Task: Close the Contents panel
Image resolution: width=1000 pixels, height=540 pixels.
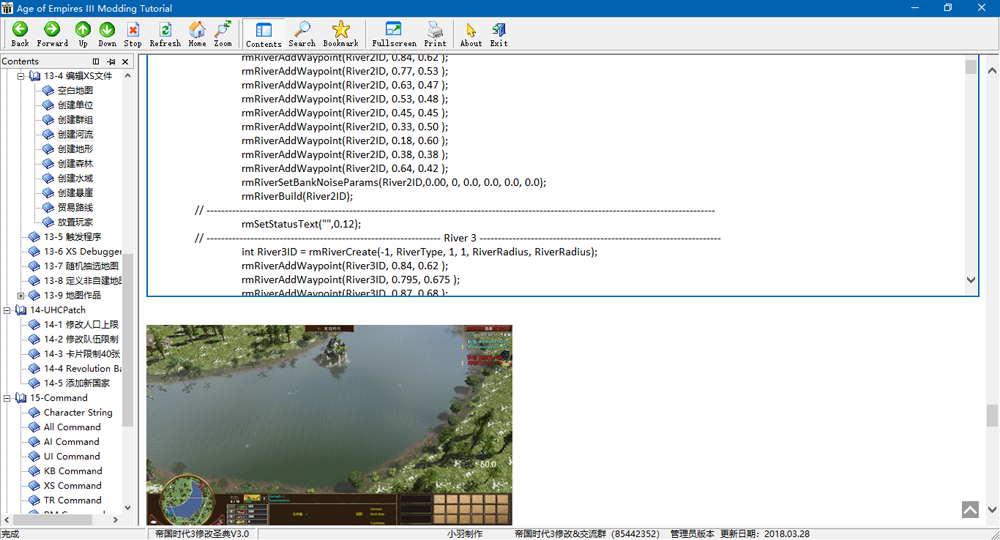Action: point(125,61)
